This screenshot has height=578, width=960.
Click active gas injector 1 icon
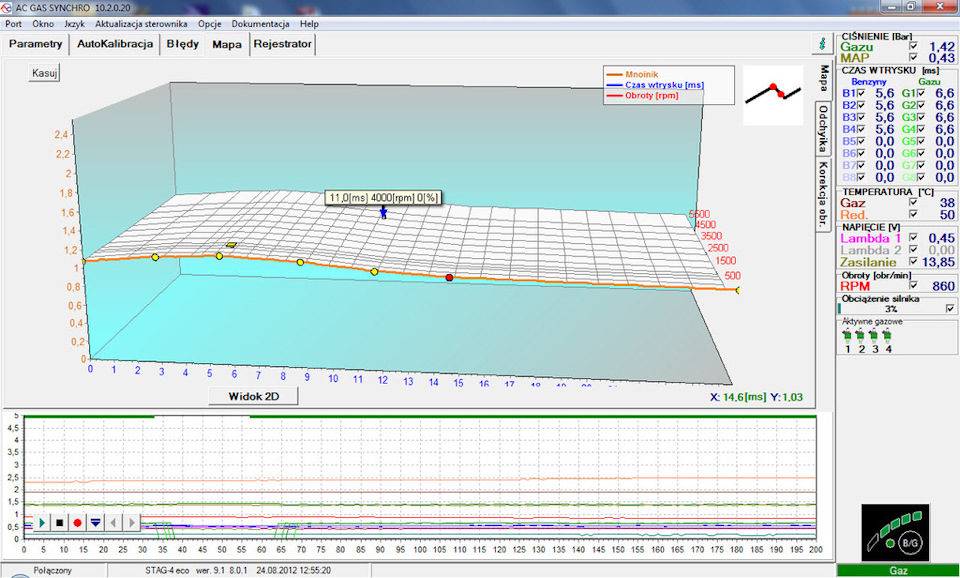(847, 336)
